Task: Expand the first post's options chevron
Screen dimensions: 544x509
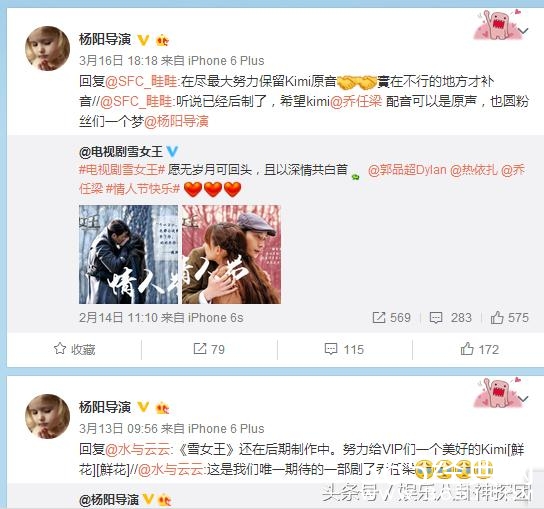Action: coord(523,31)
